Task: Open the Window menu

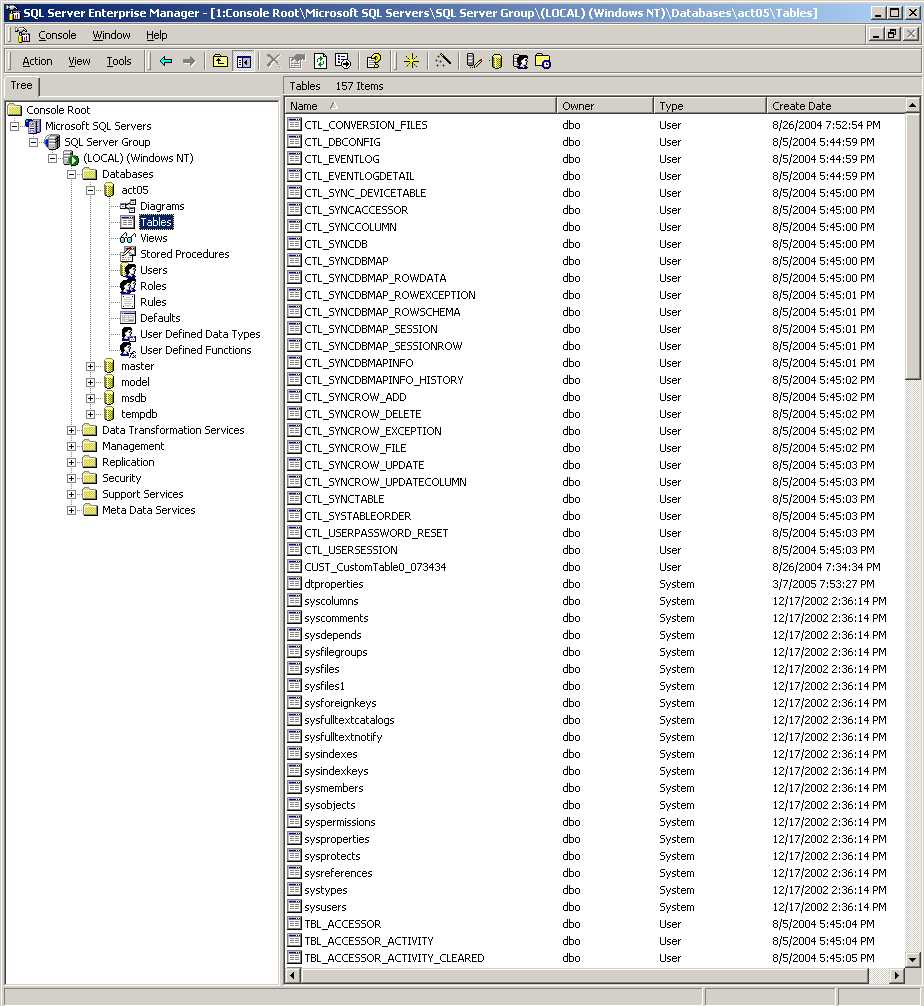Action: tap(111, 35)
